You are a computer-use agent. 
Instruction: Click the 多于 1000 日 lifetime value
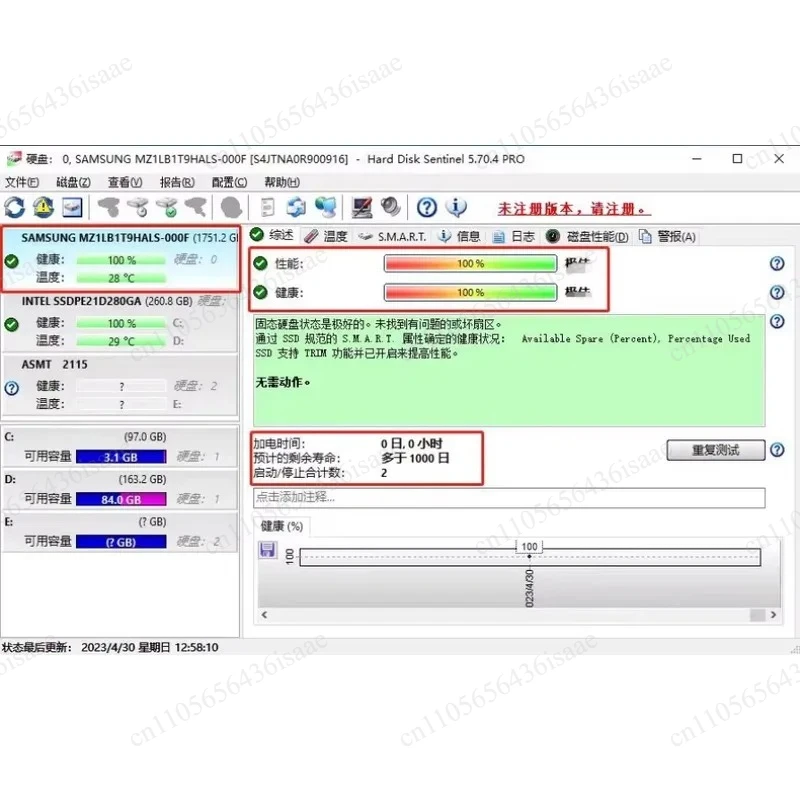pyautogui.click(x=415, y=458)
